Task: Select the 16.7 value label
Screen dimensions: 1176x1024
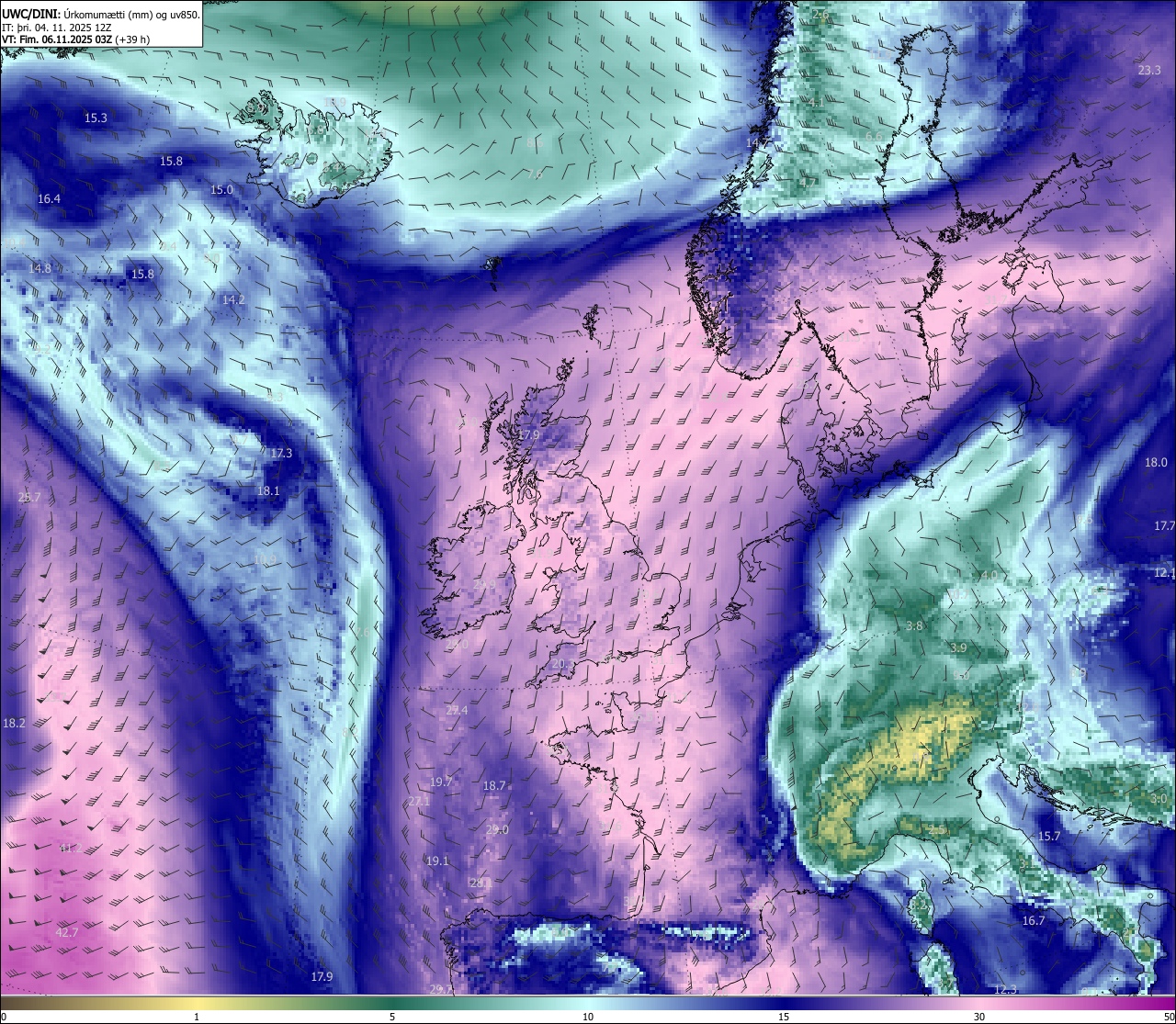Action: [x=1034, y=921]
